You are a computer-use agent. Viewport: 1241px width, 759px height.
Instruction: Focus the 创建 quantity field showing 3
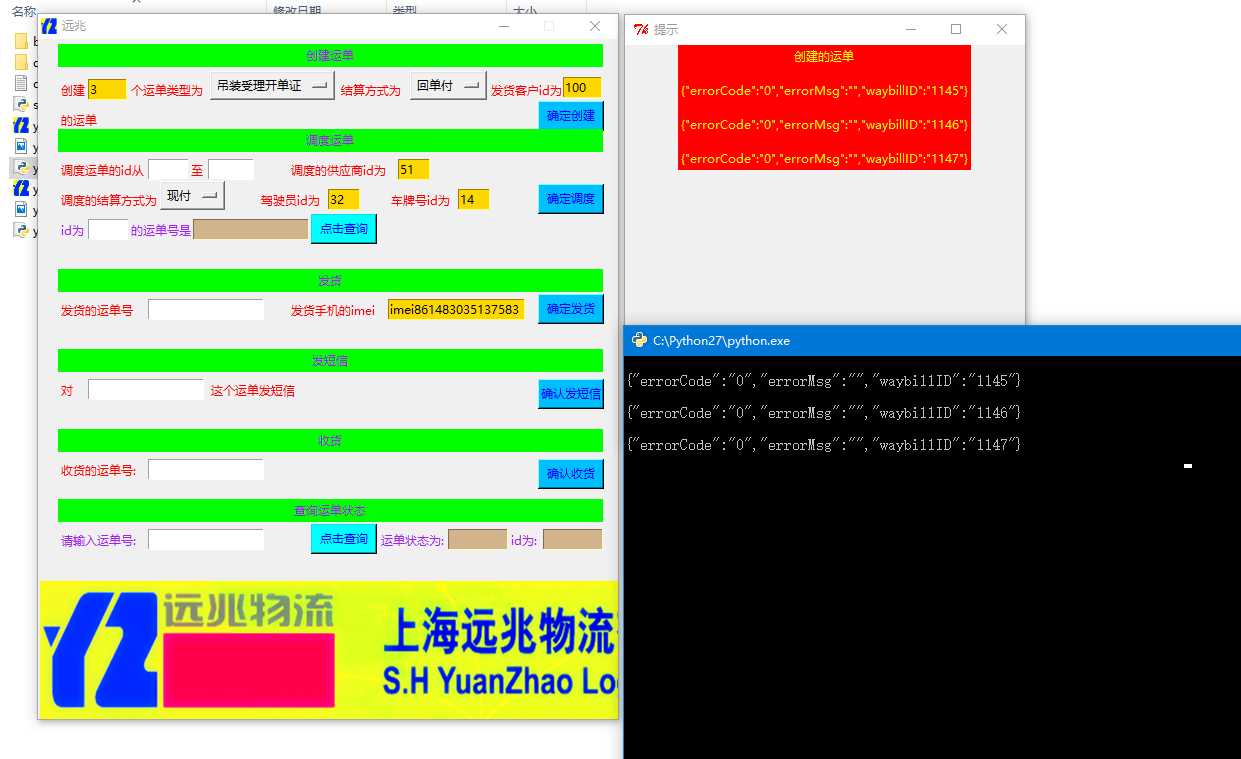click(x=107, y=89)
